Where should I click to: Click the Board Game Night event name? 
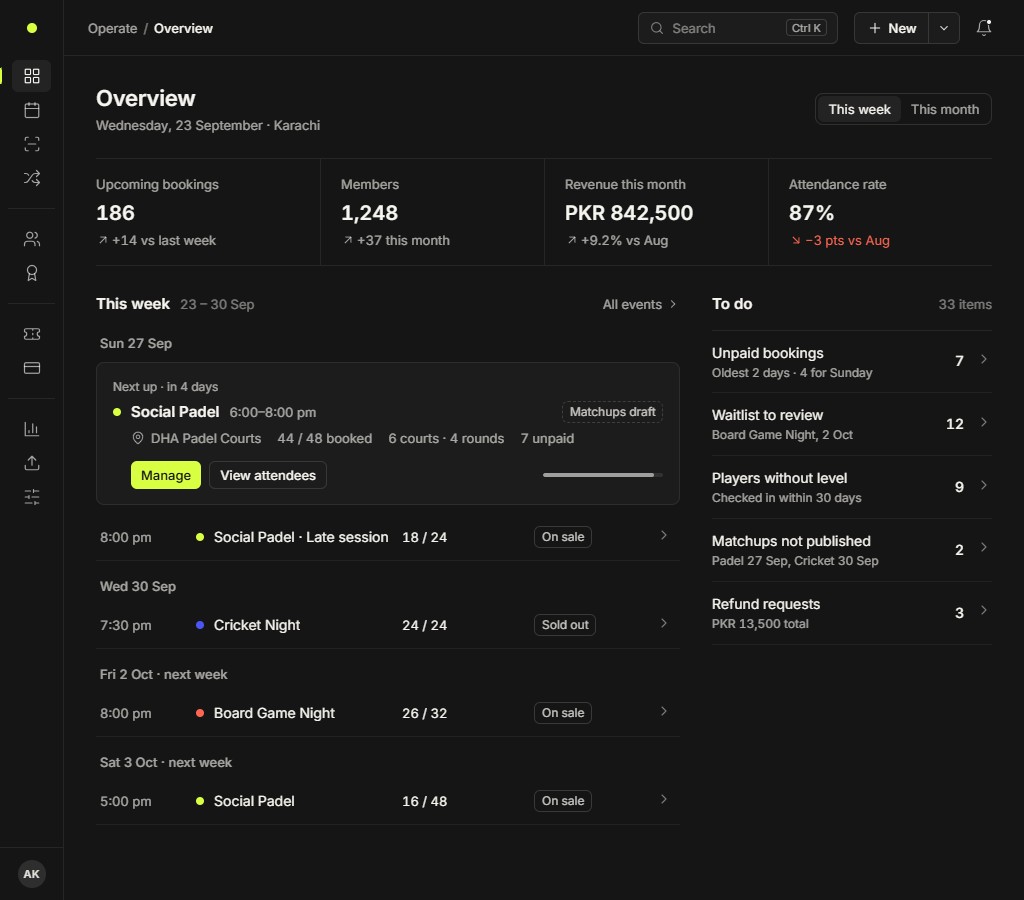[x=274, y=713]
